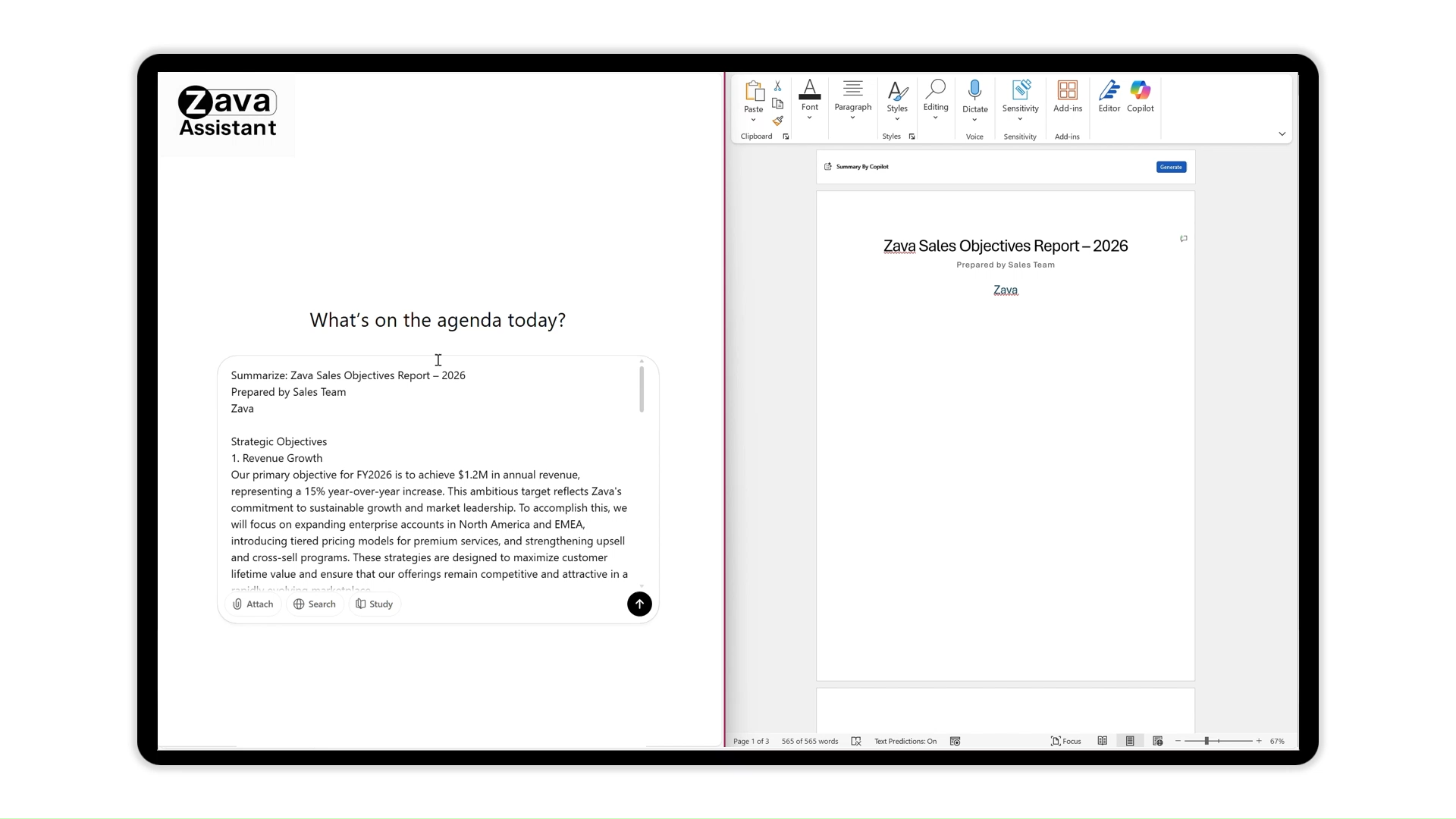Click the document title Zava Sales Objectives Report
The width and height of the screenshot is (1456, 819).
click(x=1006, y=246)
